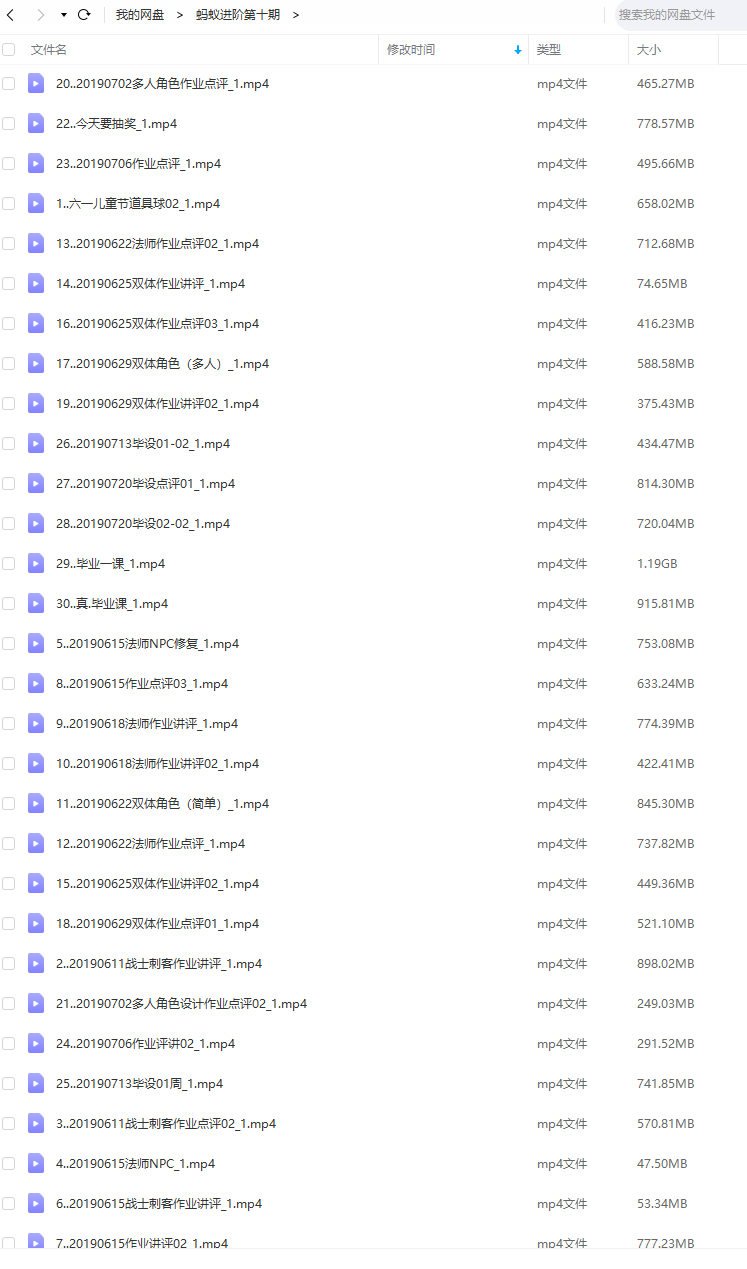This screenshot has height=1269, width=747.
Task: Tick the checkbox for 25..20190713毕设01周_1.mp4
Action: (x=9, y=1083)
